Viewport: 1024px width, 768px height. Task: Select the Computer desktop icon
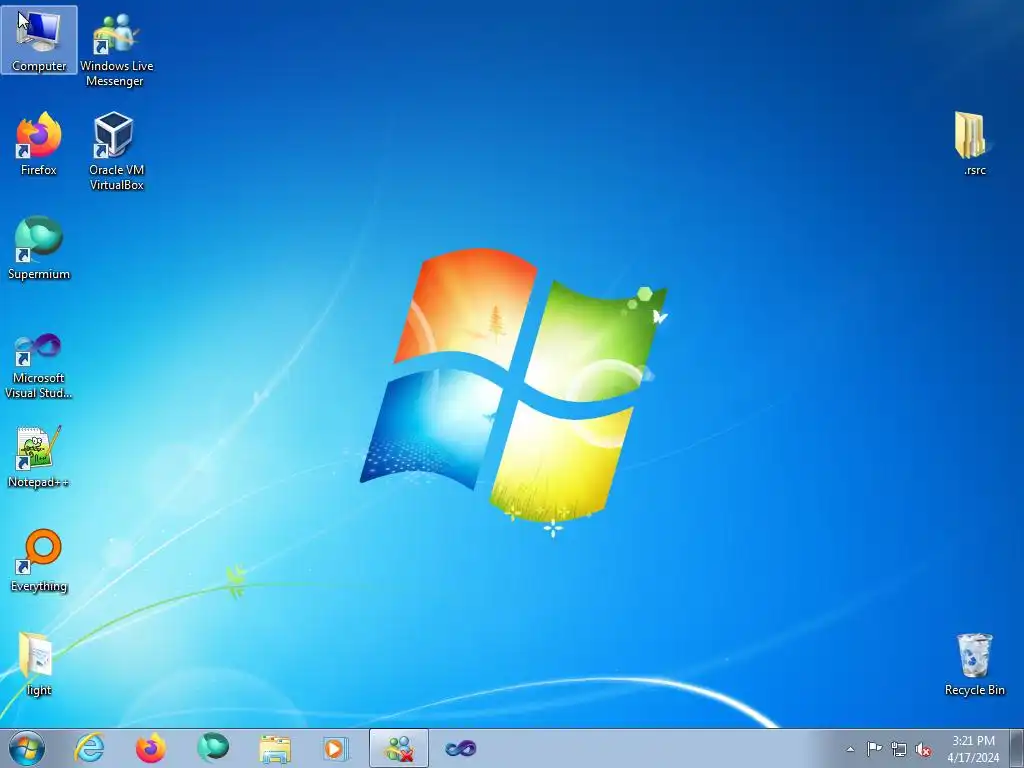[x=39, y=40]
